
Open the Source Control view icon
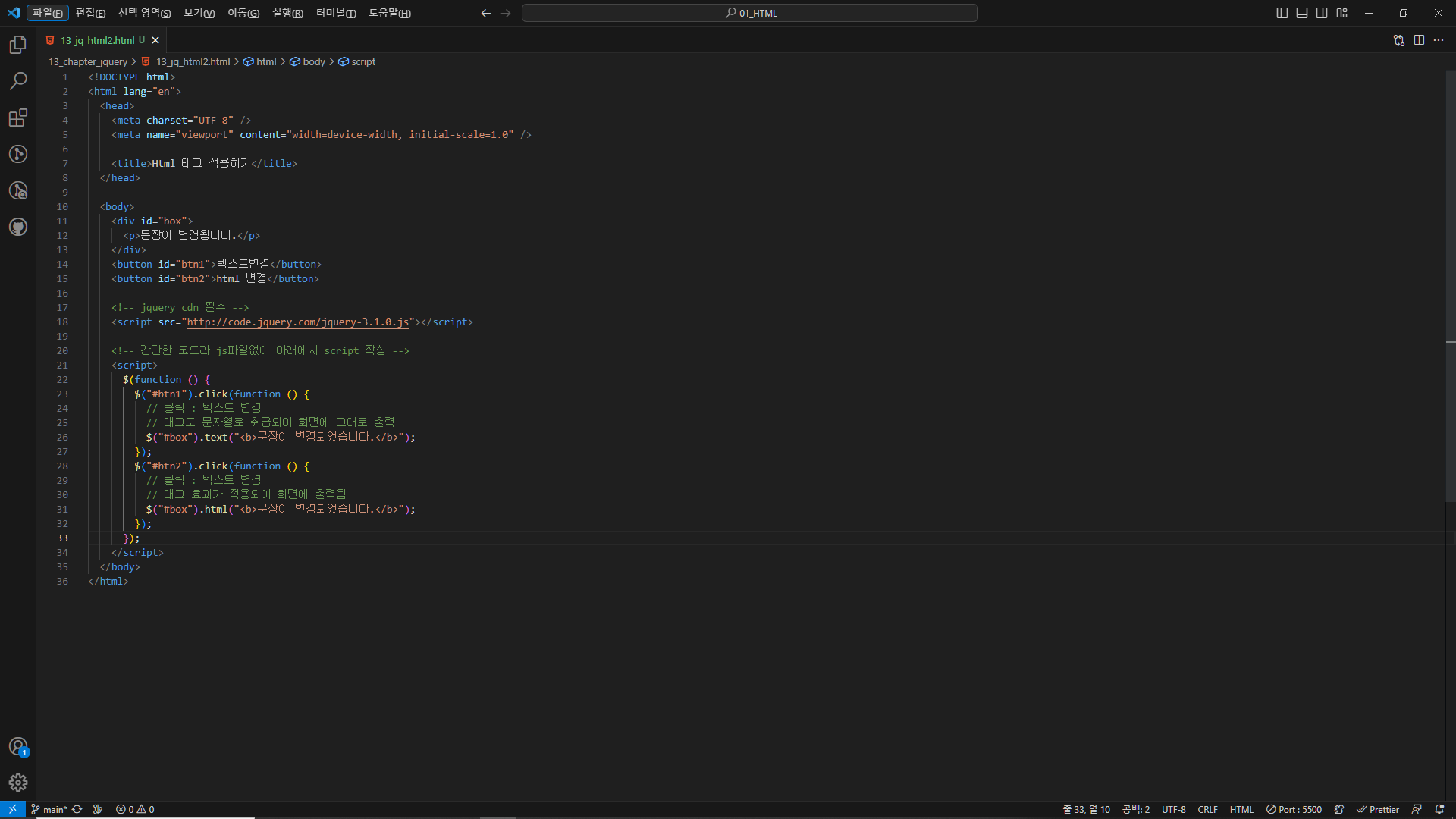coord(18,154)
